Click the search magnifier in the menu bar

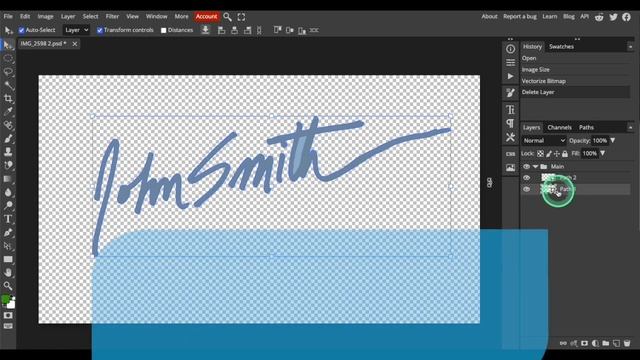pyautogui.click(x=227, y=17)
